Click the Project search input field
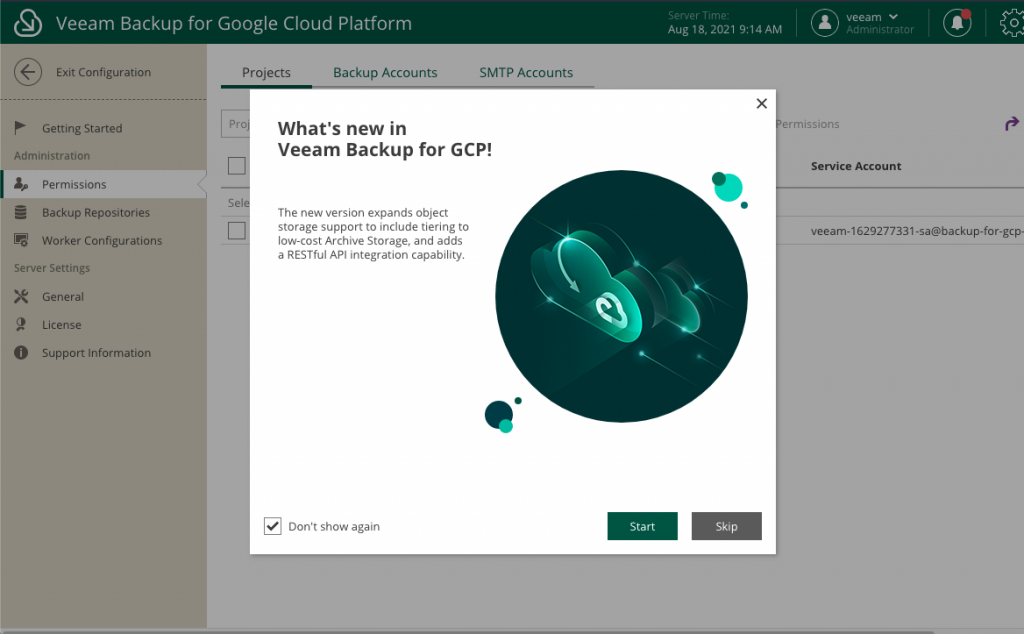The width and height of the screenshot is (1024, 634). [x=236, y=124]
